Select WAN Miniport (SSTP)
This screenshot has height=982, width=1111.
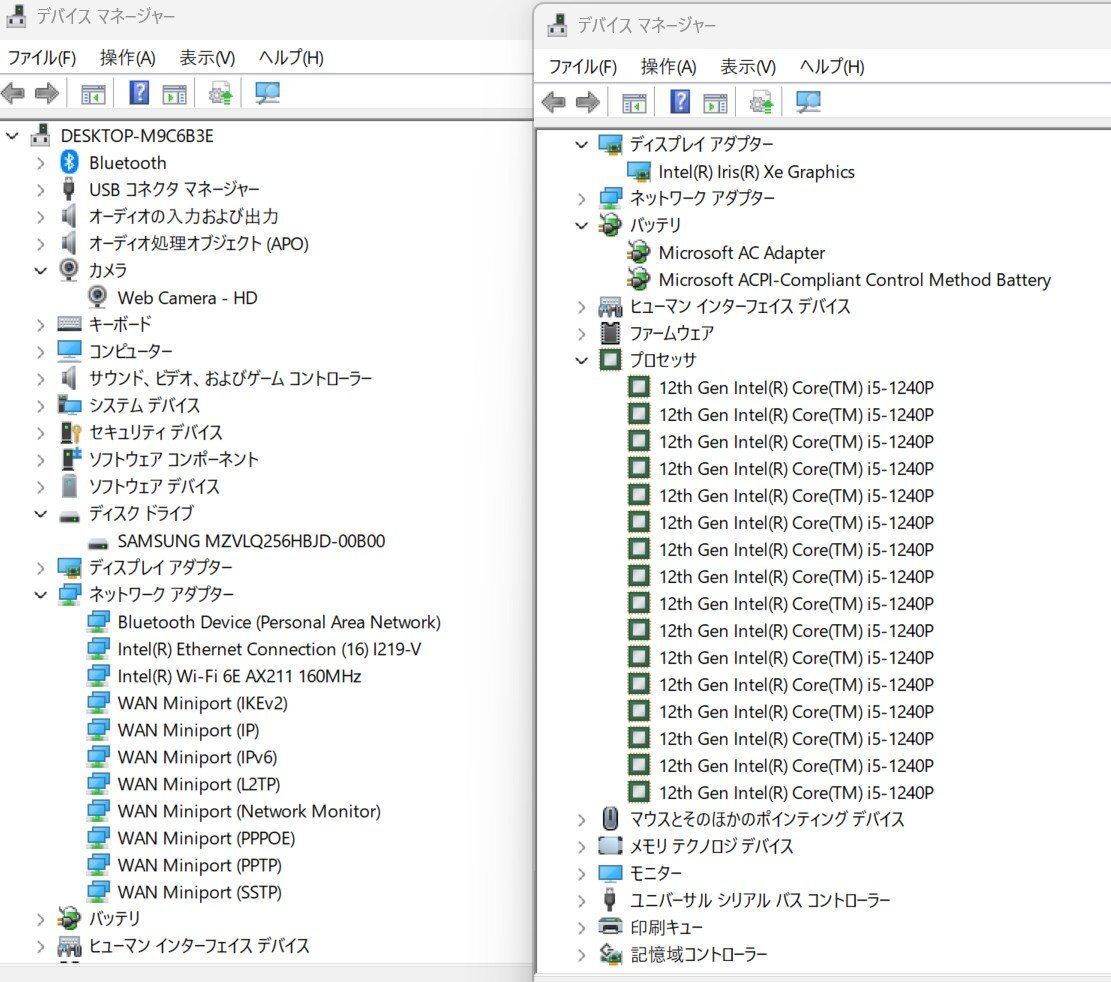point(200,892)
